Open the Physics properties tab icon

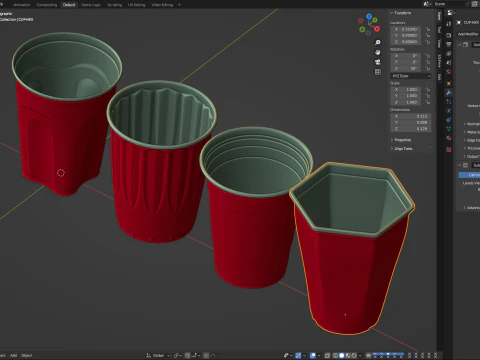click(x=449, y=111)
